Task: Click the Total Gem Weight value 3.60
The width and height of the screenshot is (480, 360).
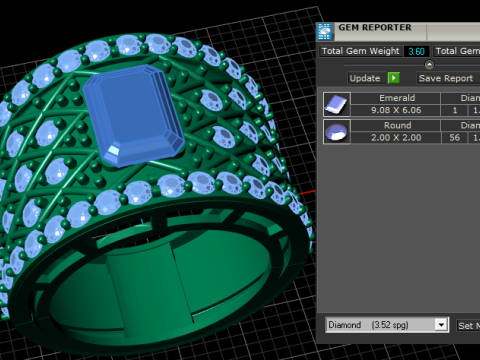Action: tap(416, 51)
